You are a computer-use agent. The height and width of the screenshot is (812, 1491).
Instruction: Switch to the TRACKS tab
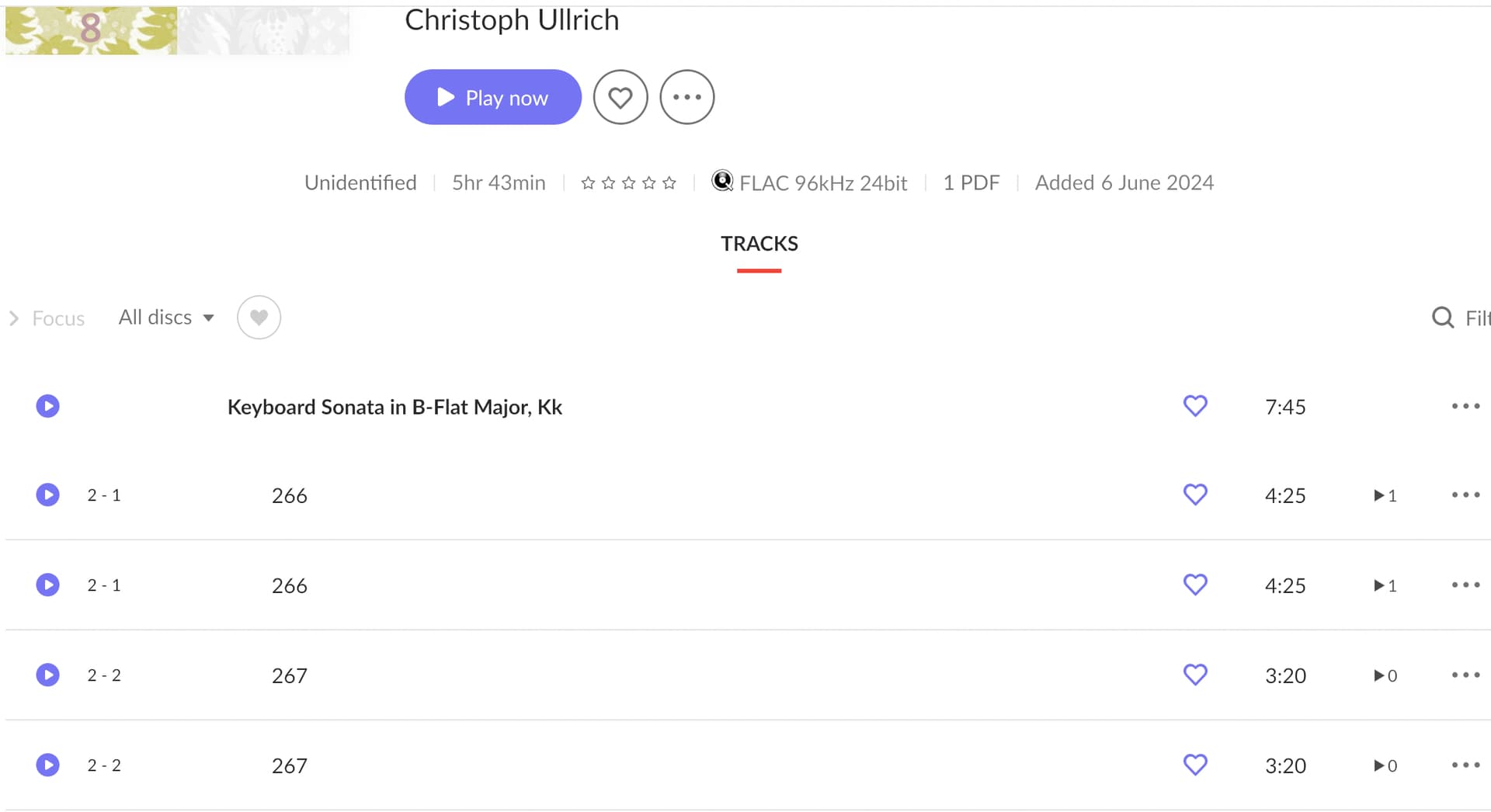(x=759, y=244)
